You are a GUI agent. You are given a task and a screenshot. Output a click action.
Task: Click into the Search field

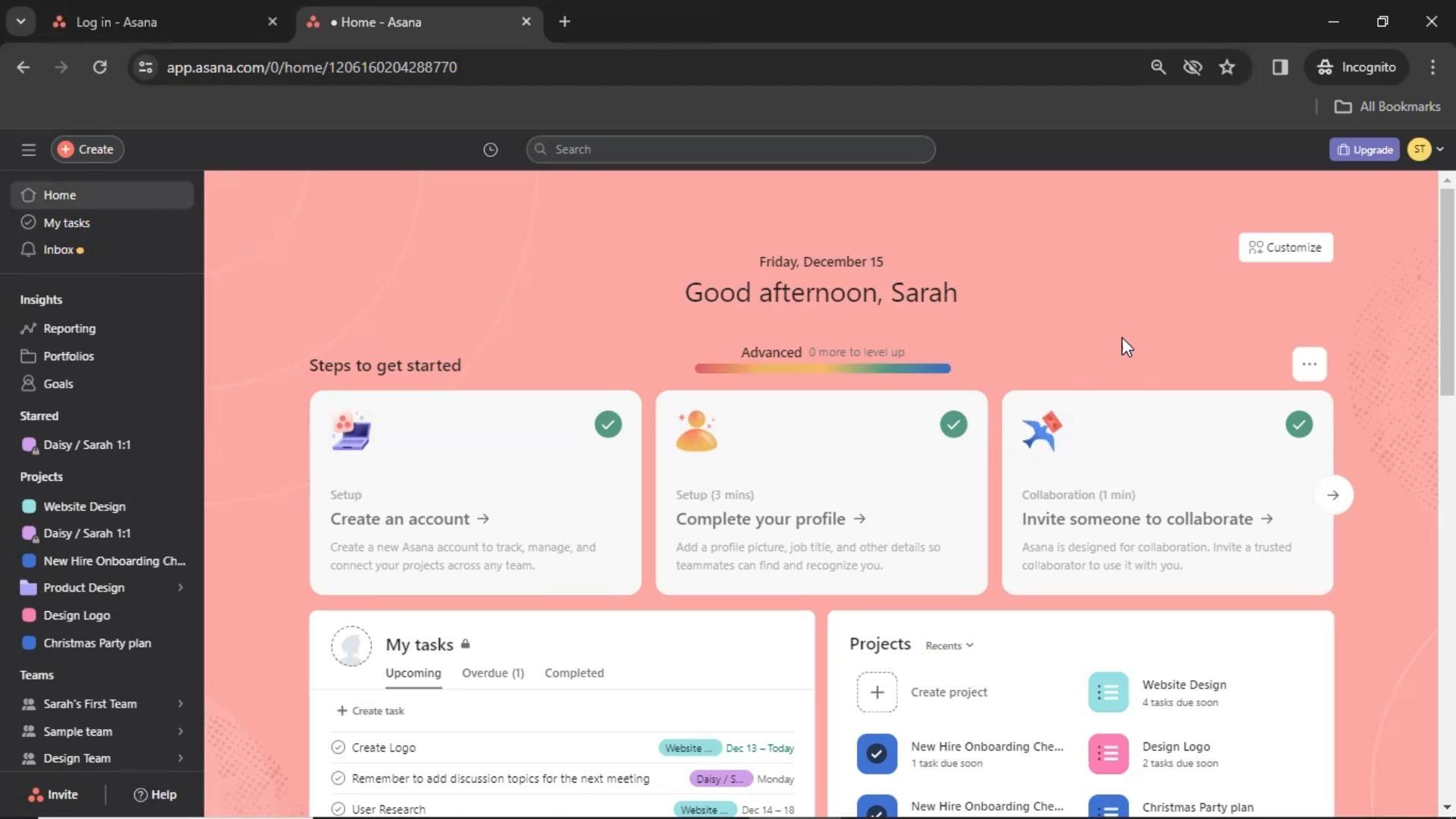[730, 149]
